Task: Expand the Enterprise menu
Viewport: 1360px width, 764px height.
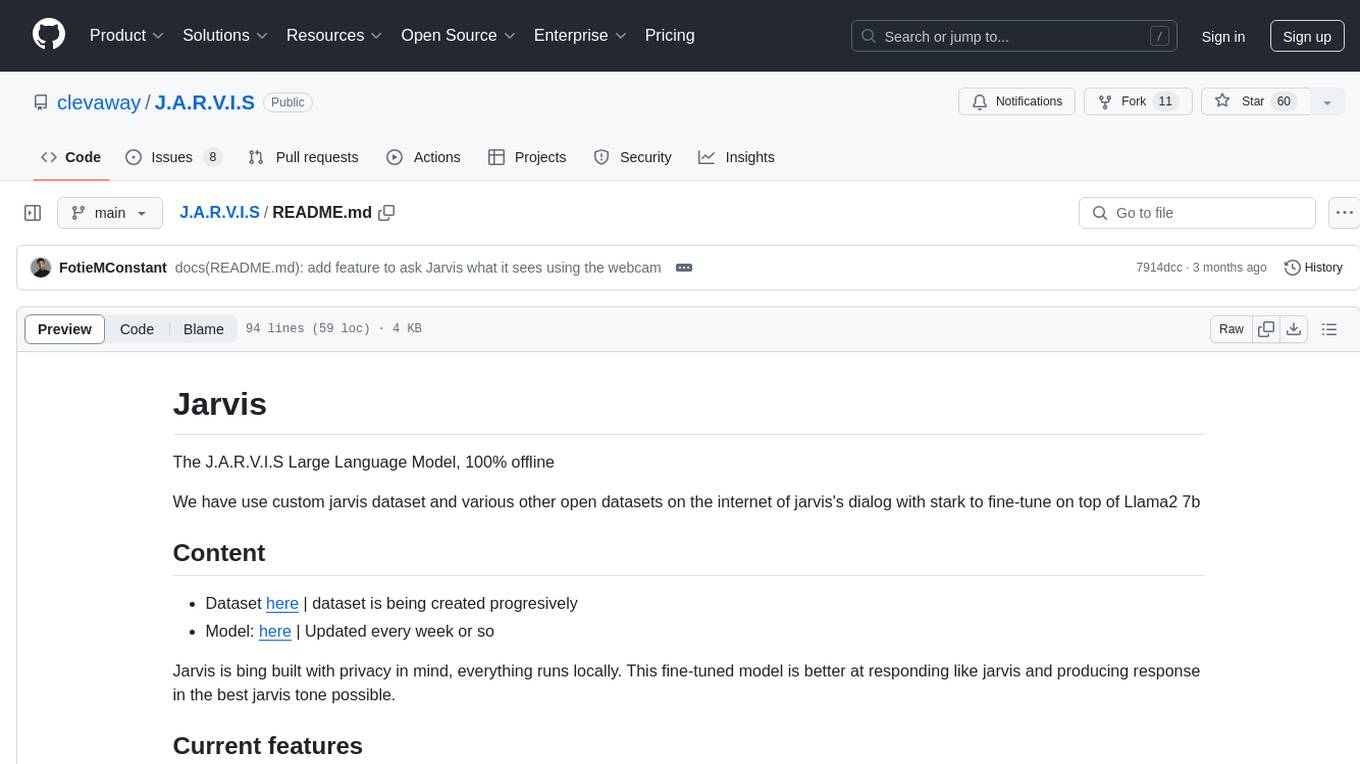Action: (x=580, y=35)
